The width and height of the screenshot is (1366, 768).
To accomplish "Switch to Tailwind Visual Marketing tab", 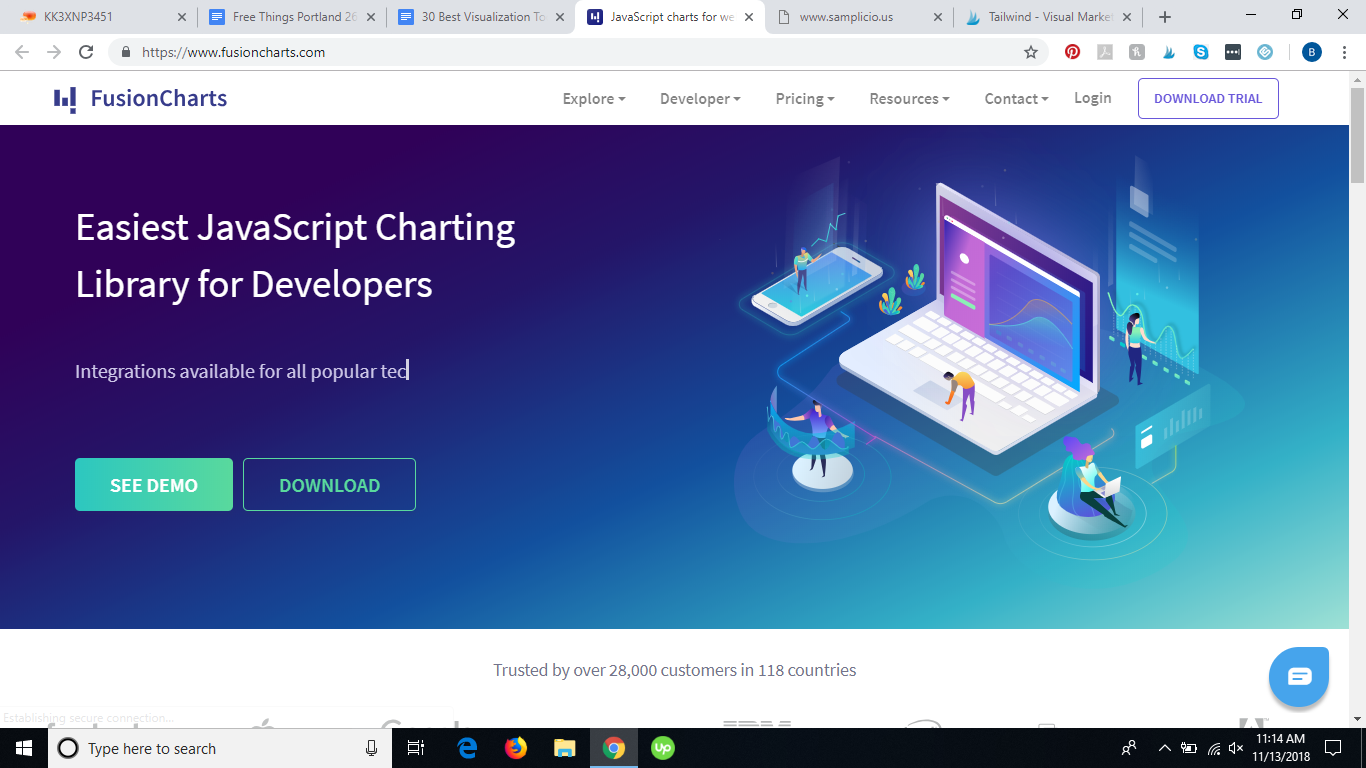I will pos(1047,17).
